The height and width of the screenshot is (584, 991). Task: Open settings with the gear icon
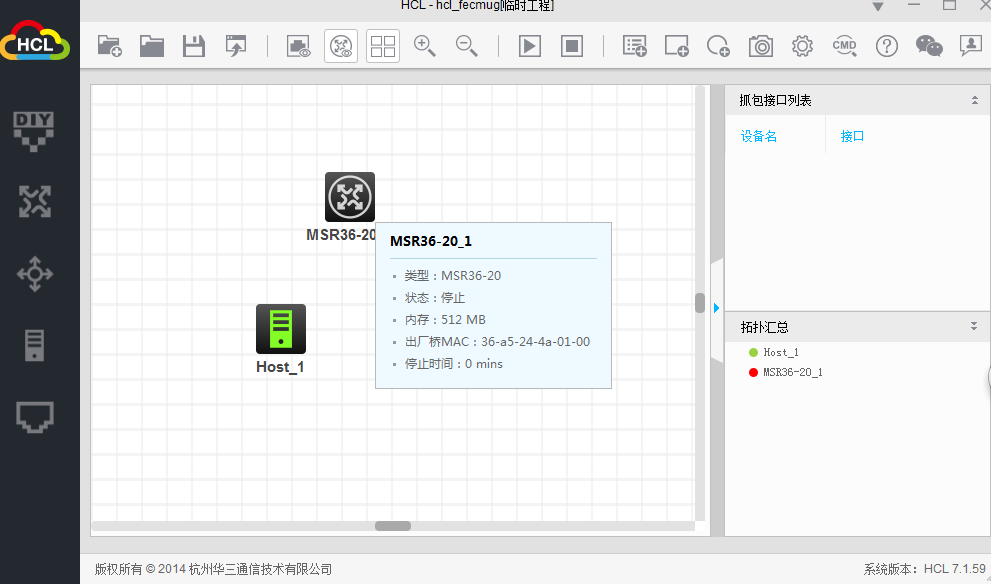802,46
